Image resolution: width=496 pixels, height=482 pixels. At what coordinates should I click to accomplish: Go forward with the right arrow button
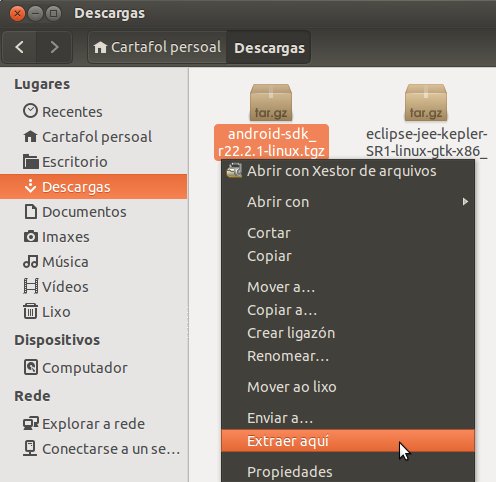[54, 47]
